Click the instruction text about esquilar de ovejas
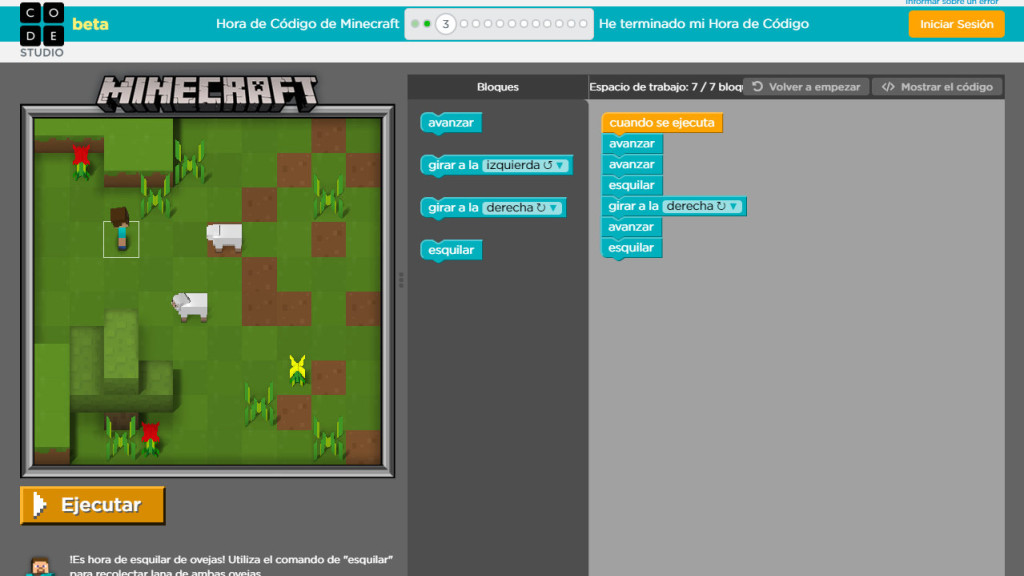The image size is (1024, 576). pyautogui.click(x=231, y=566)
